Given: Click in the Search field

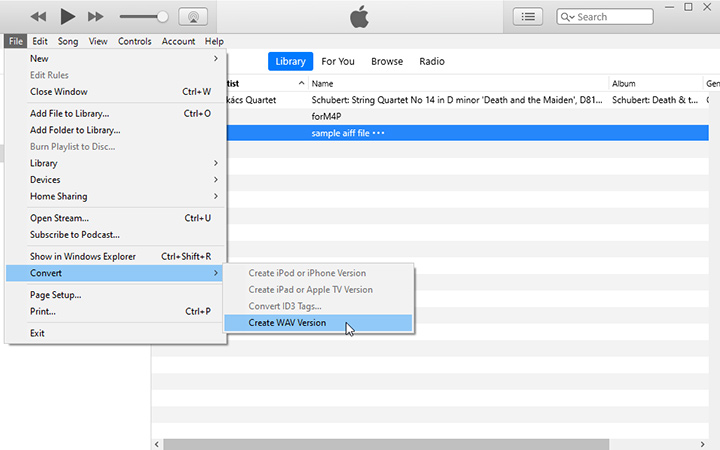Looking at the screenshot, I should click(610, 17).
